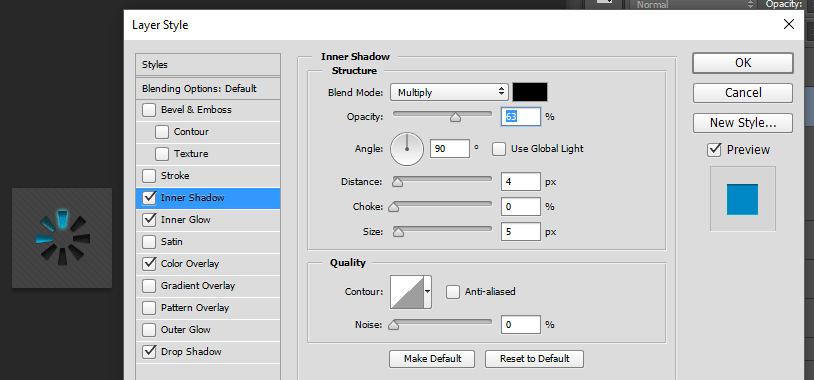
Task: Focus the Opacity percent field
Action: click(521, 117)
